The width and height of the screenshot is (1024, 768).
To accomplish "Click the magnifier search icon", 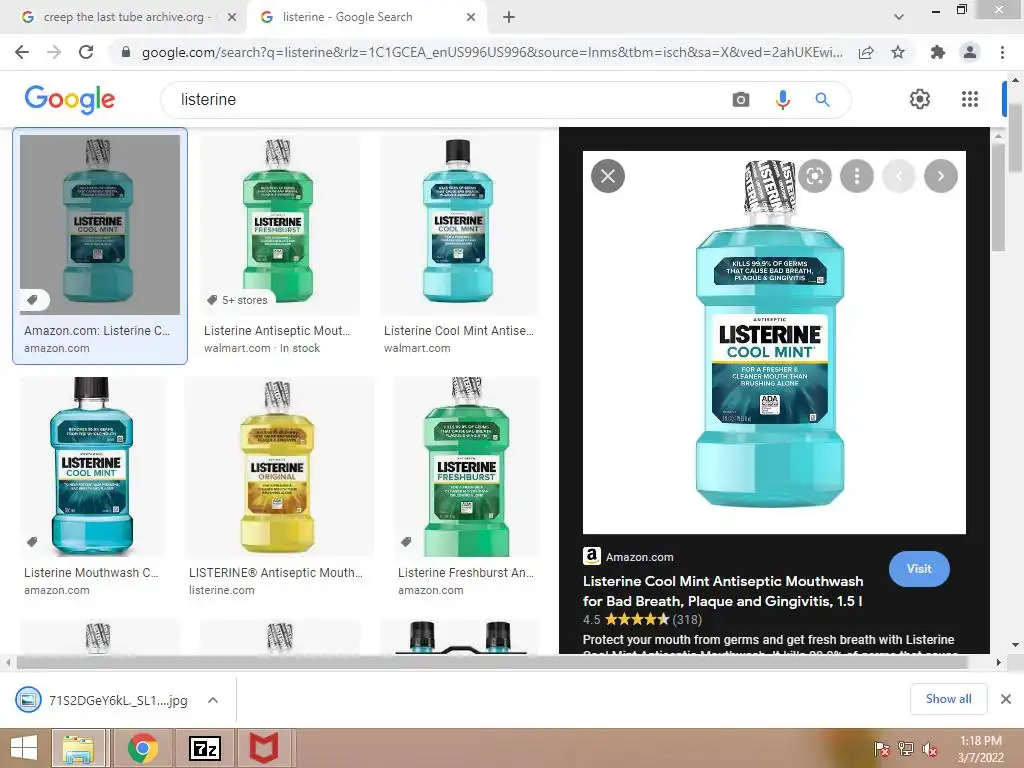I will 822,99.
